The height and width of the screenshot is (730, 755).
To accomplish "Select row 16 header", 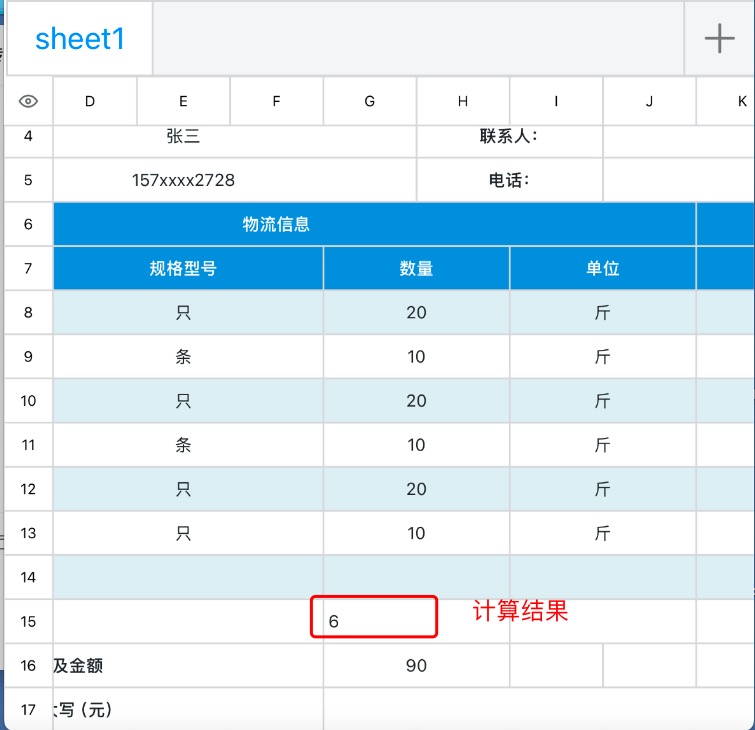I will pos(28,665).
